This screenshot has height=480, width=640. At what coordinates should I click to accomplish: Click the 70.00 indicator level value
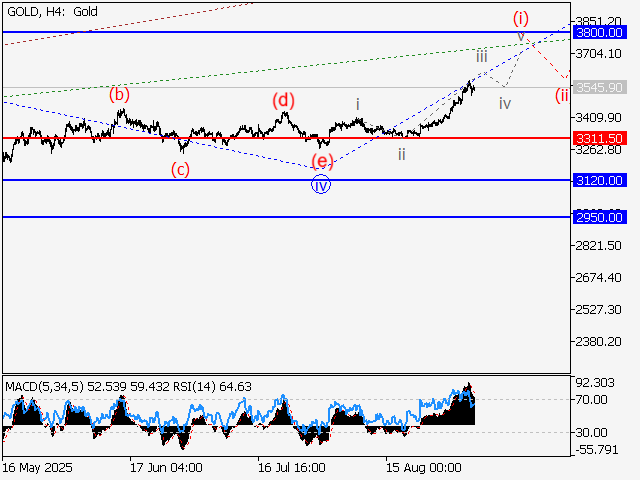click(593, 400)
